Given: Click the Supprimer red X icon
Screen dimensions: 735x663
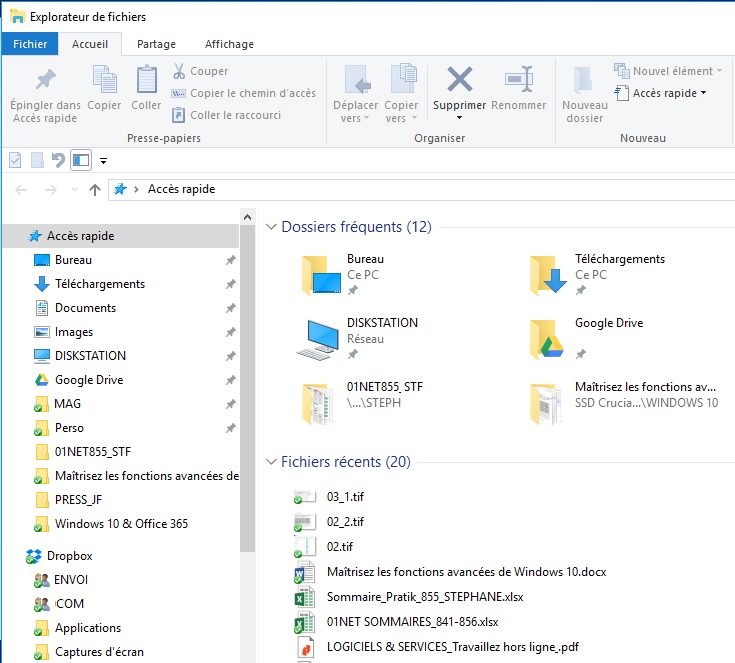Looking at the screenshot, I should [x=459, y=79].
